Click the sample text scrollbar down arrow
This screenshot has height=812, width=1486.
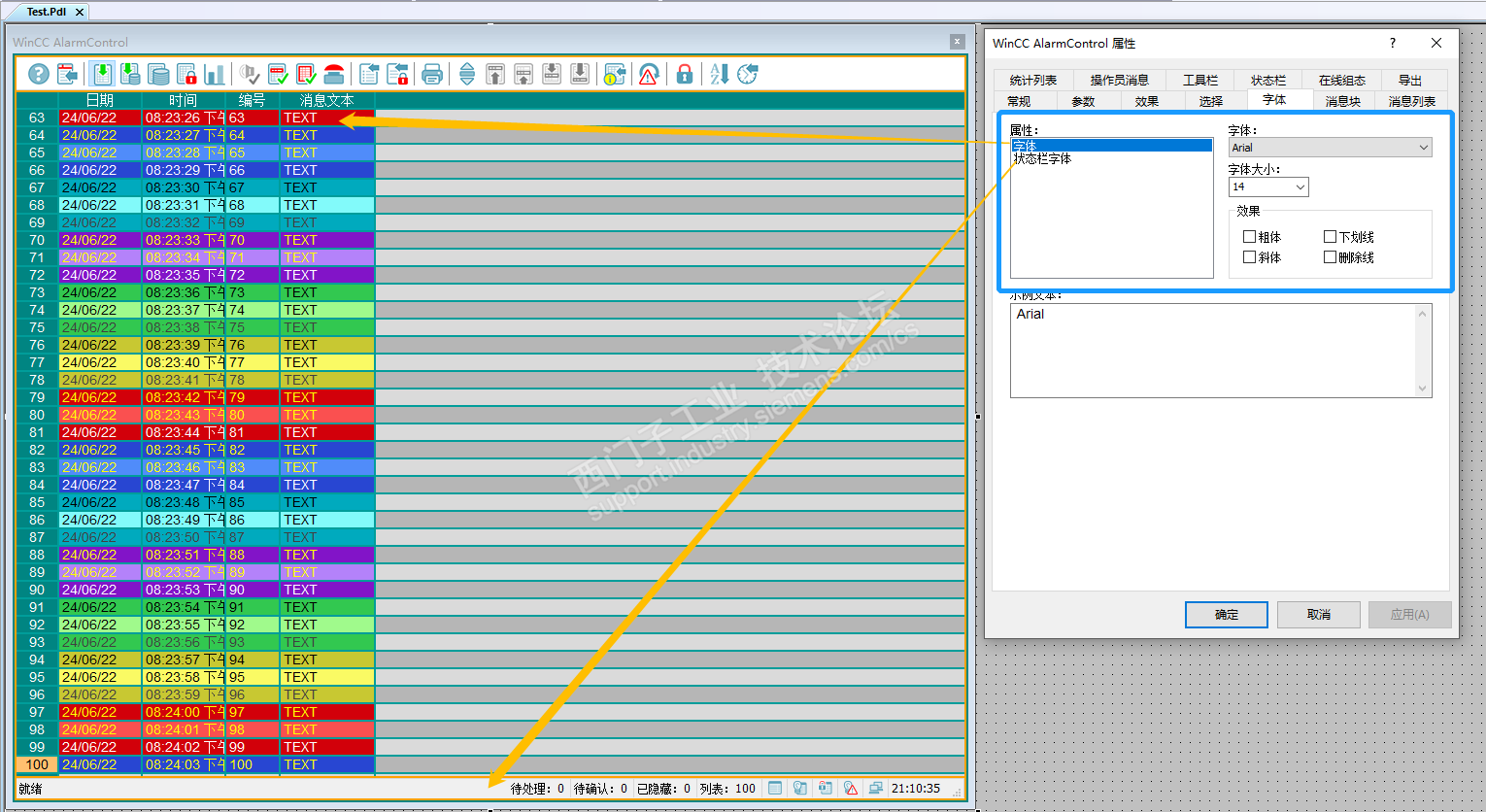(x=1423, y=389)
